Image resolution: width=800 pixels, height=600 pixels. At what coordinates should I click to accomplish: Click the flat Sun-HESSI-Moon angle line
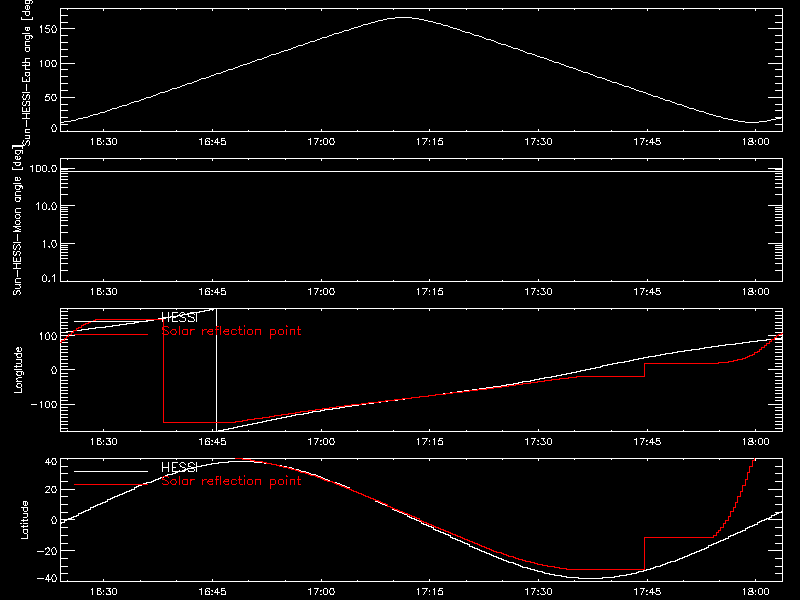pos(421,171)
